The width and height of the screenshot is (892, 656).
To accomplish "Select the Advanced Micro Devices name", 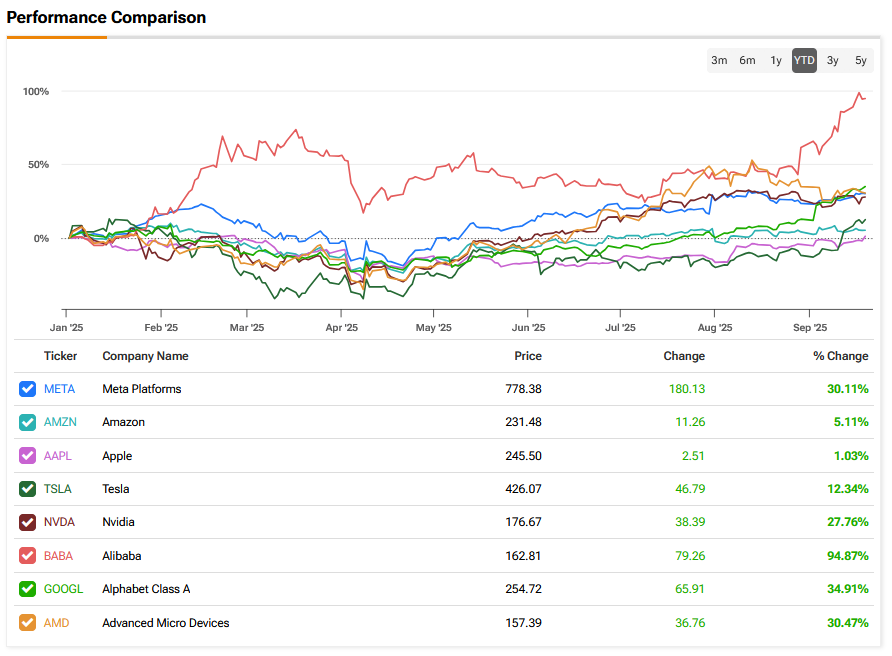I will [166, 623].
